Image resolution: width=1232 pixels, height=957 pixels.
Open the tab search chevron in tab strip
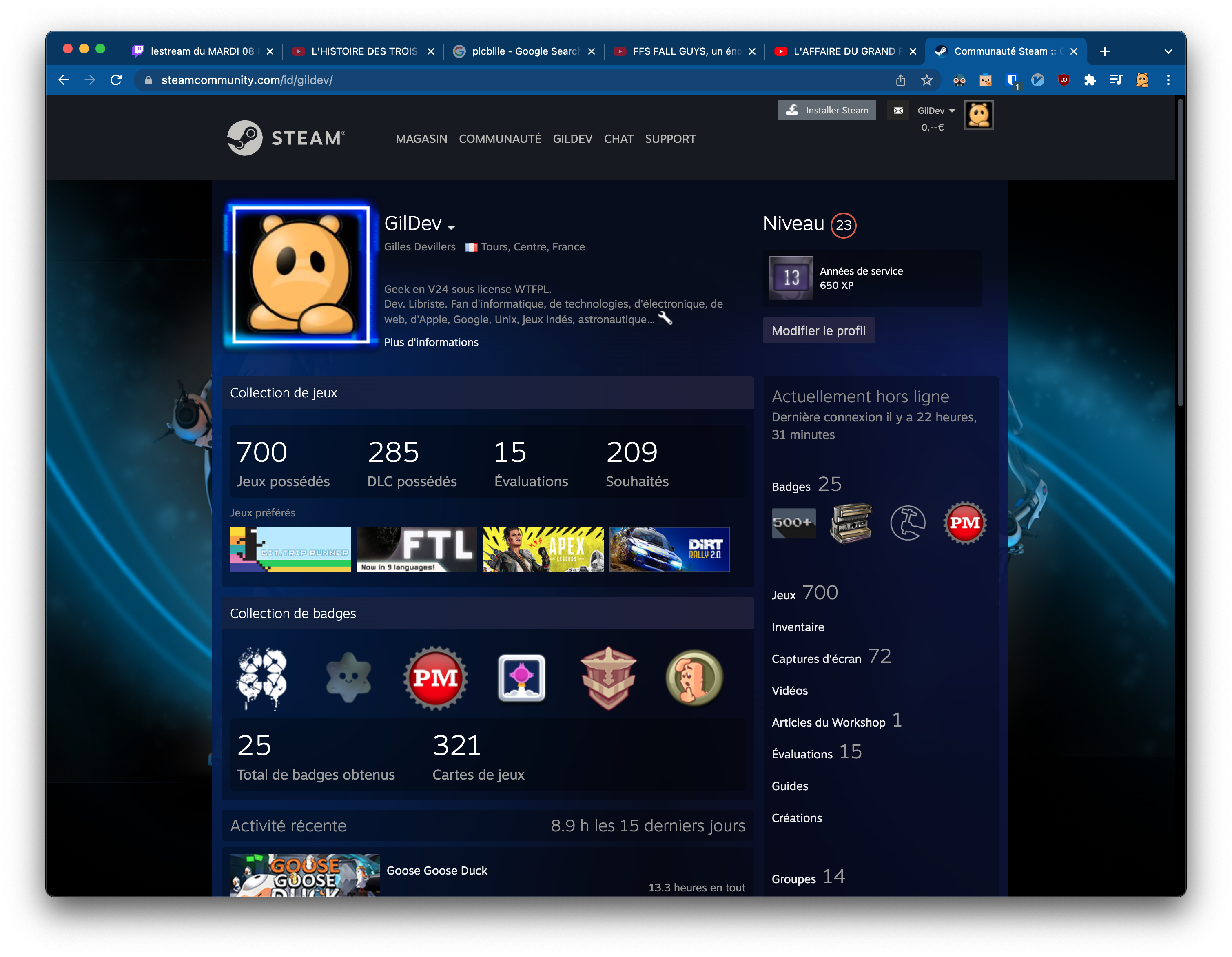click(x=1168, y=51)
